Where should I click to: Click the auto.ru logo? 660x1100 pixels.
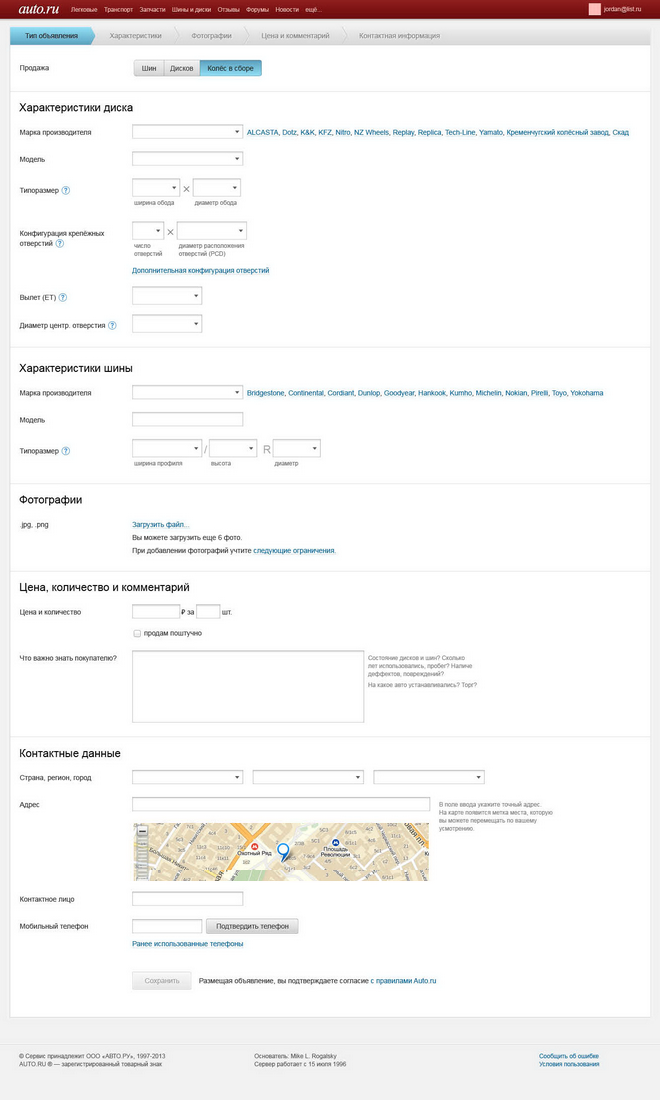pos(39,9)
